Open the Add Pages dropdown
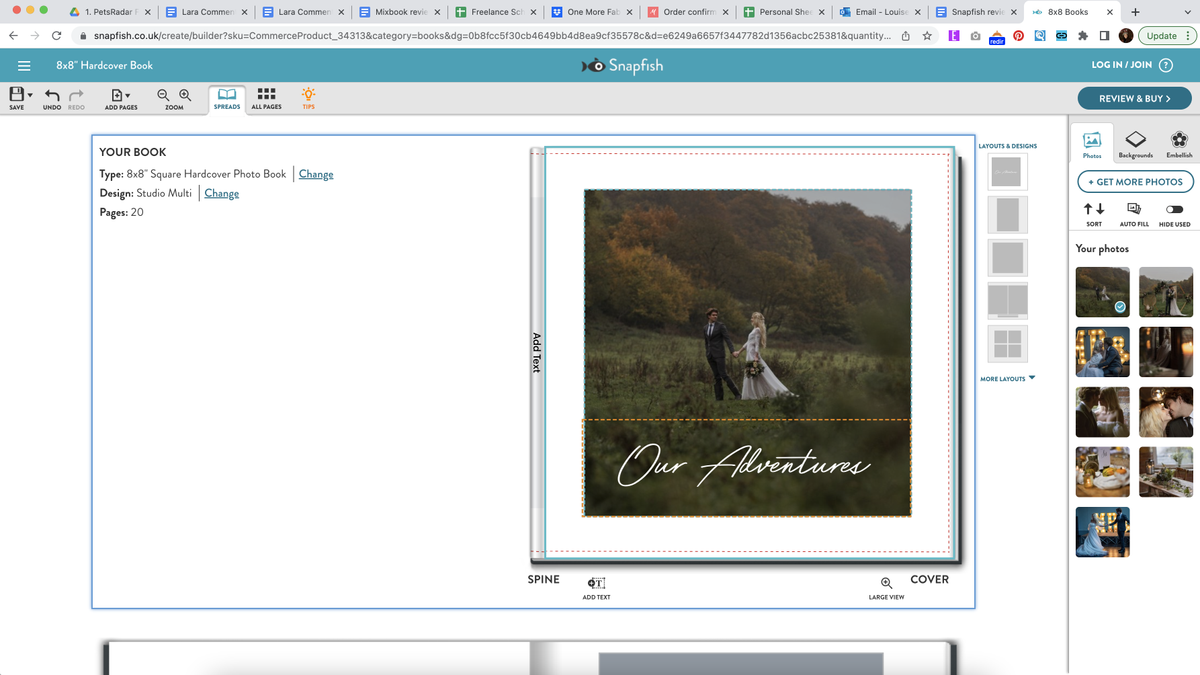1200x675 pixels. coord(121,96)
